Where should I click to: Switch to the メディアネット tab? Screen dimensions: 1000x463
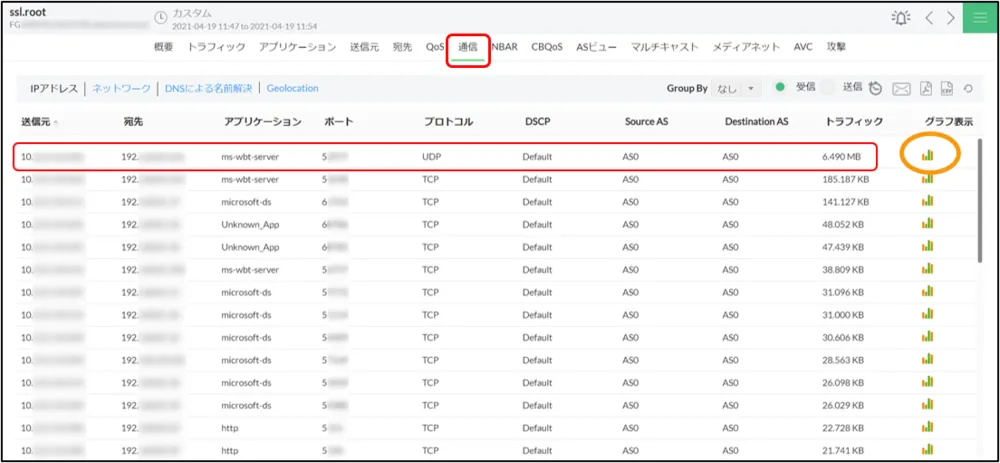(746, 47)
